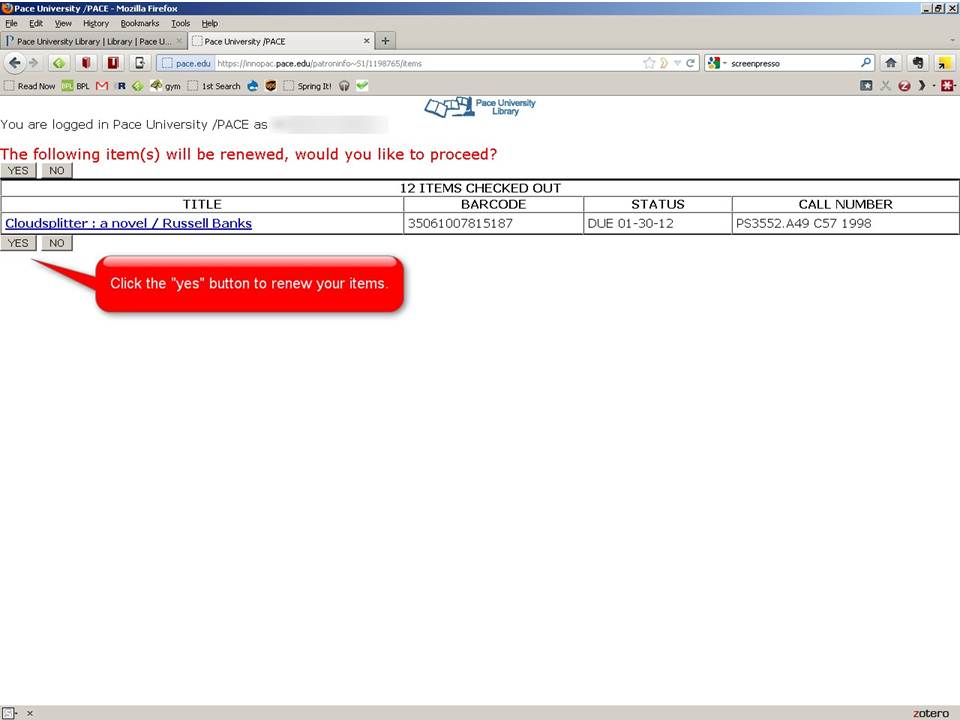Click the search magnifier icon in the search box

(x=866, y=62)
